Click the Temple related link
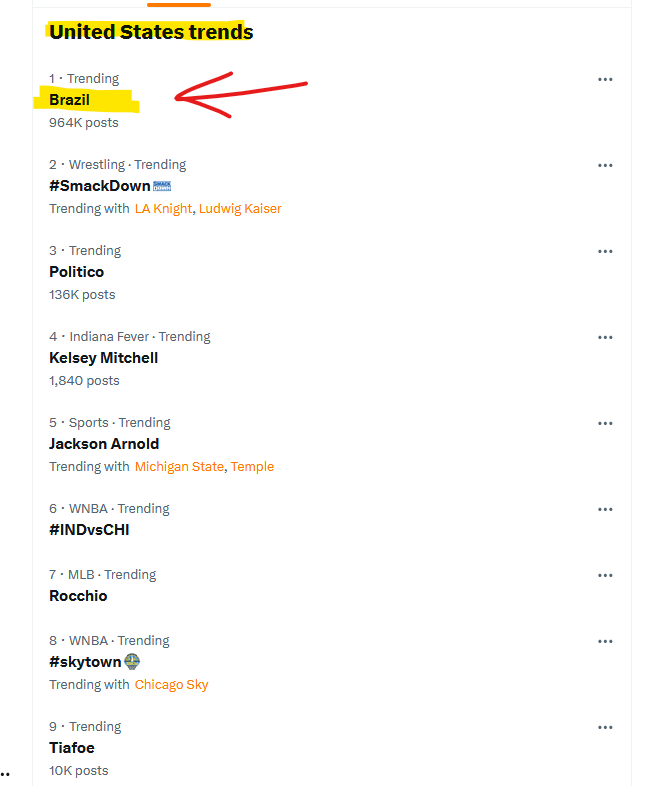 tap(252, 467)
